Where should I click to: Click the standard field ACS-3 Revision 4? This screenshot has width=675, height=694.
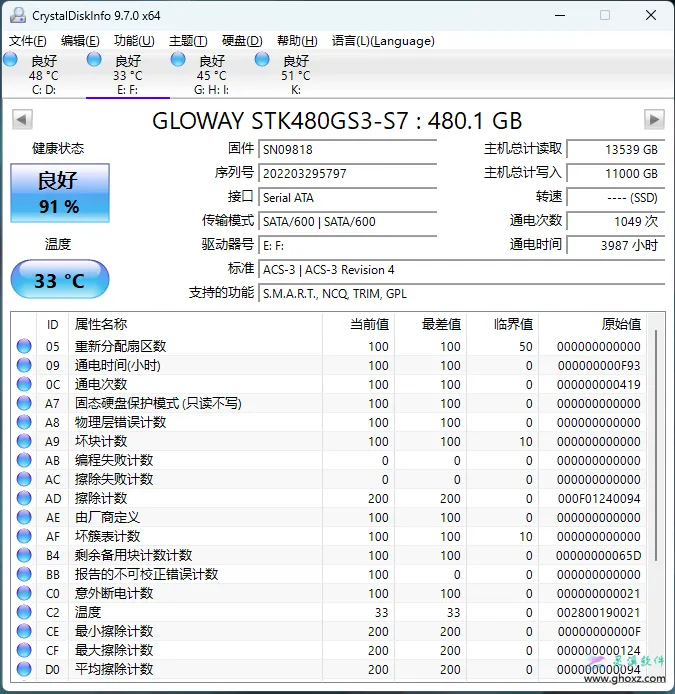click(x=462, y=270)
